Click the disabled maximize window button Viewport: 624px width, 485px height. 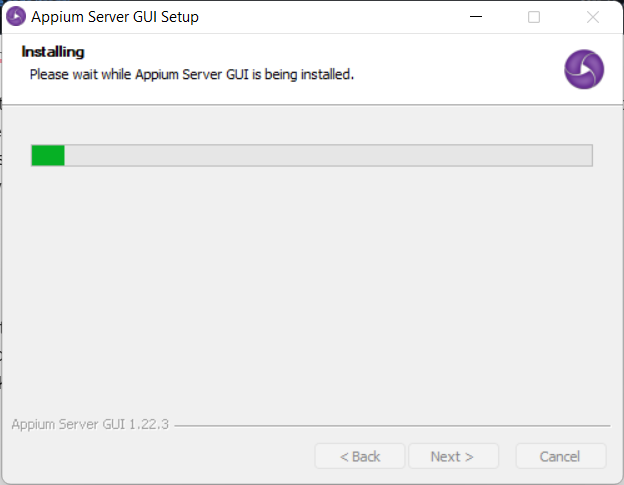pyautogui.click(x=534, y=17)
